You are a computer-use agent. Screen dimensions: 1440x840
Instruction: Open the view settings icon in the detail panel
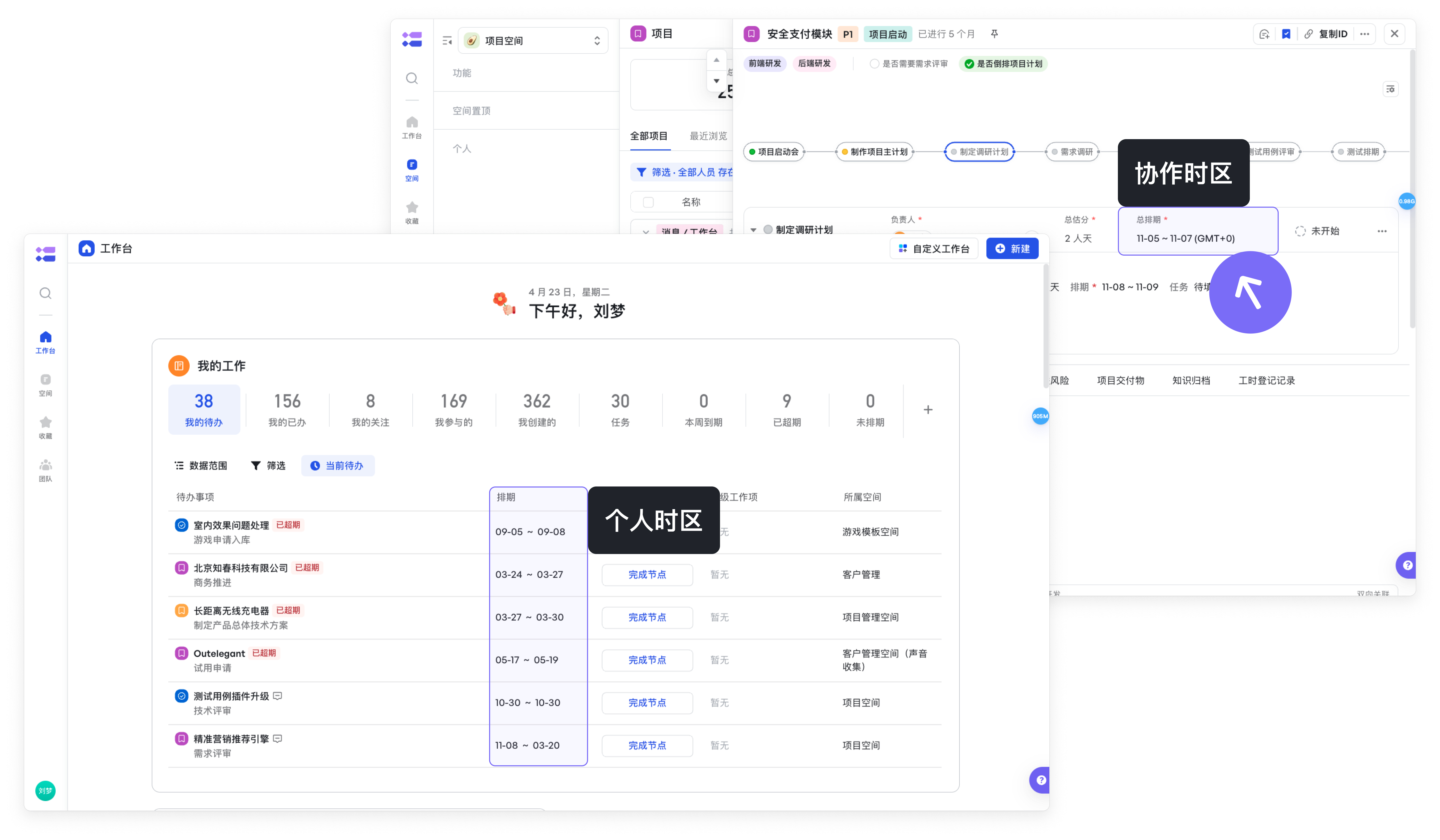tap(1390, 89)
